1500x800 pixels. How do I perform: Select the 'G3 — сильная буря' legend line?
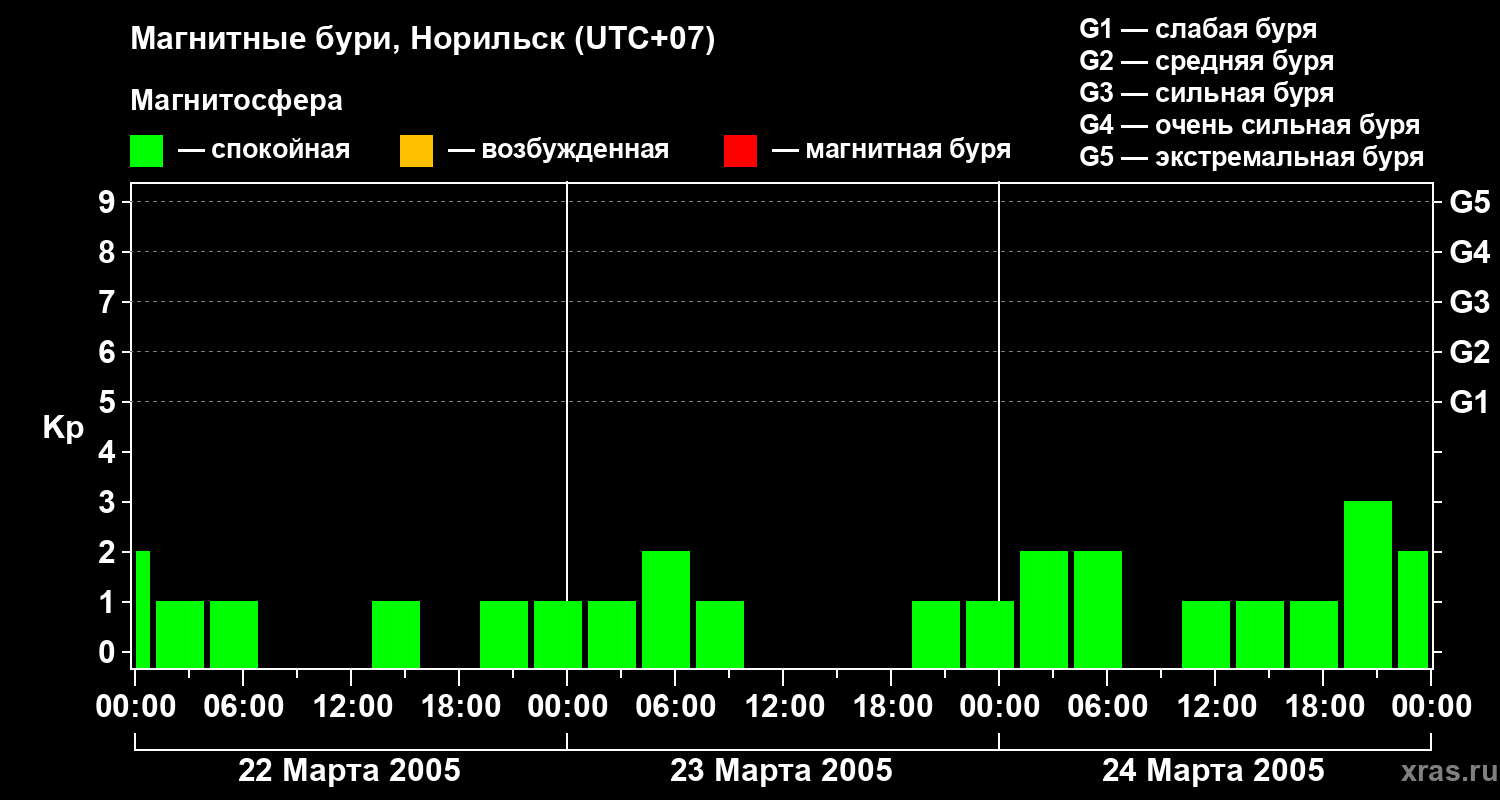1207,93
